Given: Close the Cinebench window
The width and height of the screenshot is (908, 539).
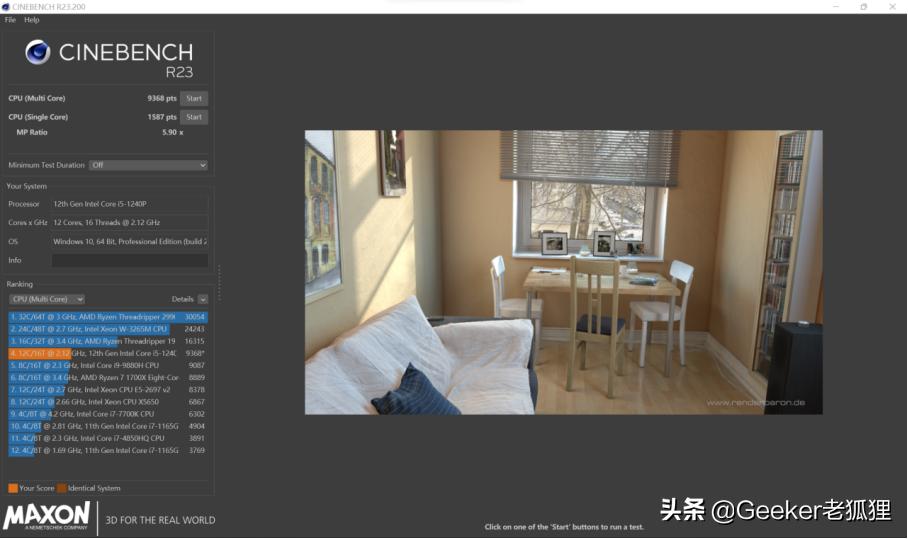Looking at the screenshot, I should coord(892,6).
